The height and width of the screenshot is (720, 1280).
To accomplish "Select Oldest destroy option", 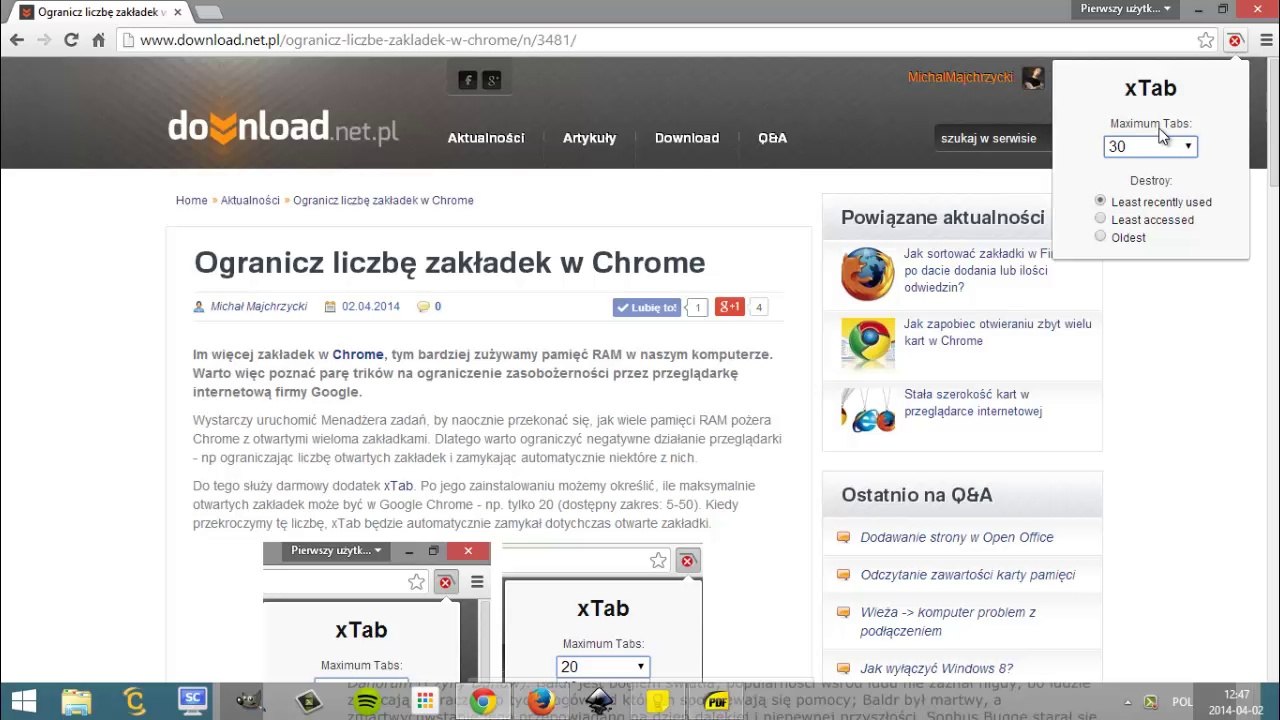I will coord(1100,237).
